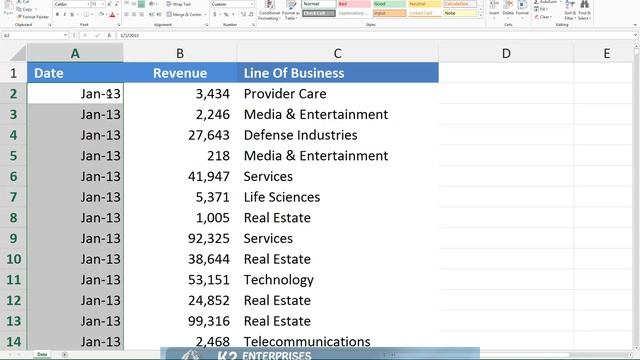The height and width of the screenshot is (360, 640).
Task: Expand the formula bar
Action: point(635,36)
